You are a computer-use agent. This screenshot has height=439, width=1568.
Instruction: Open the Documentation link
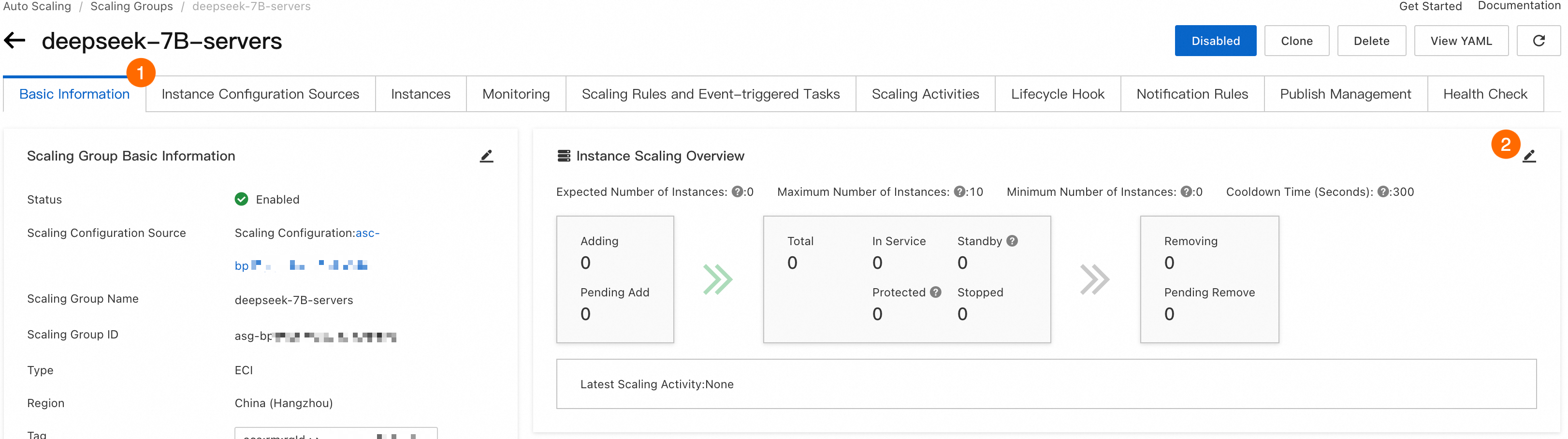(1519, 6)
